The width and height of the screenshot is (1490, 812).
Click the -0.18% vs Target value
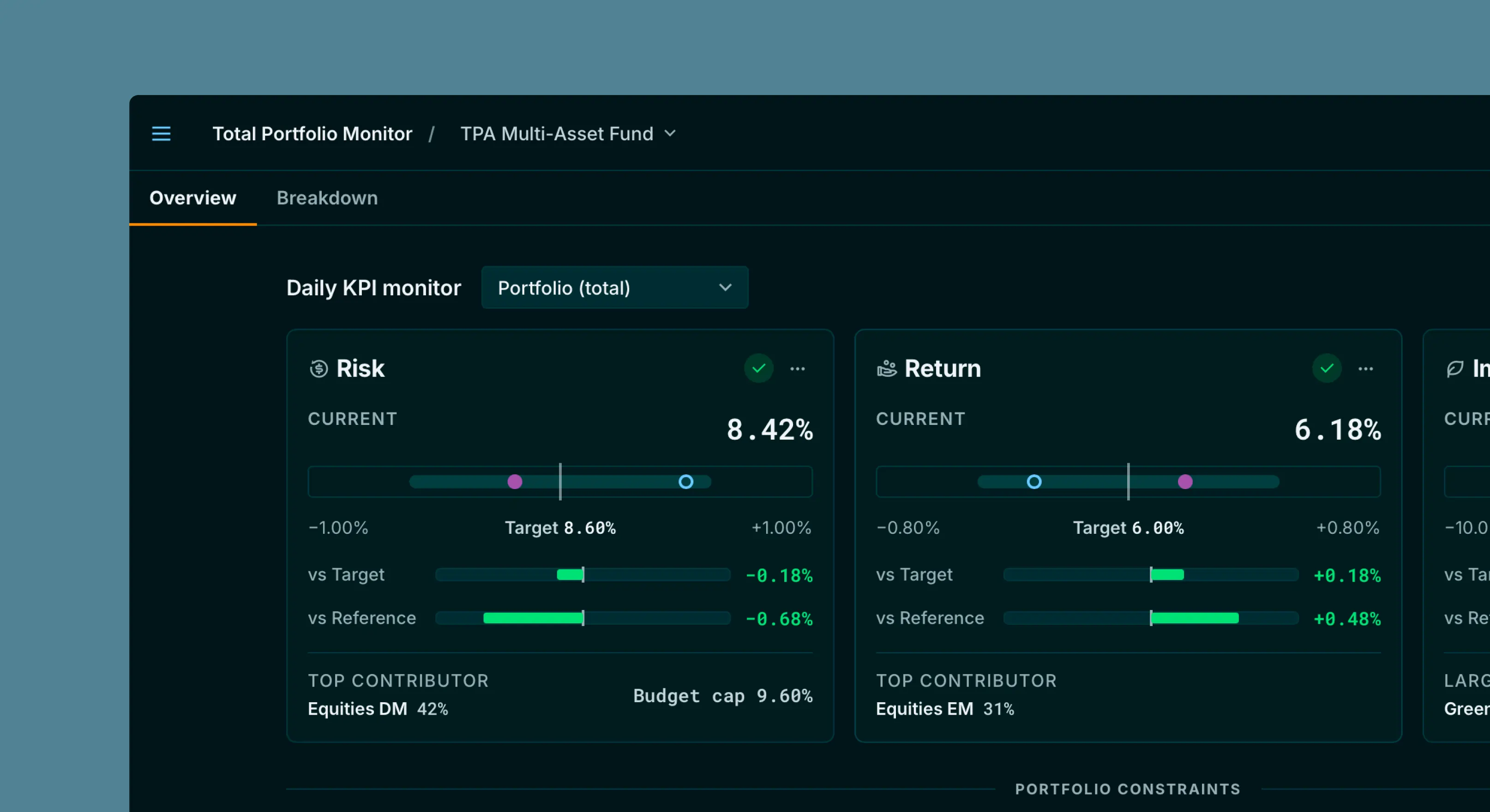(x=779, y=575)
